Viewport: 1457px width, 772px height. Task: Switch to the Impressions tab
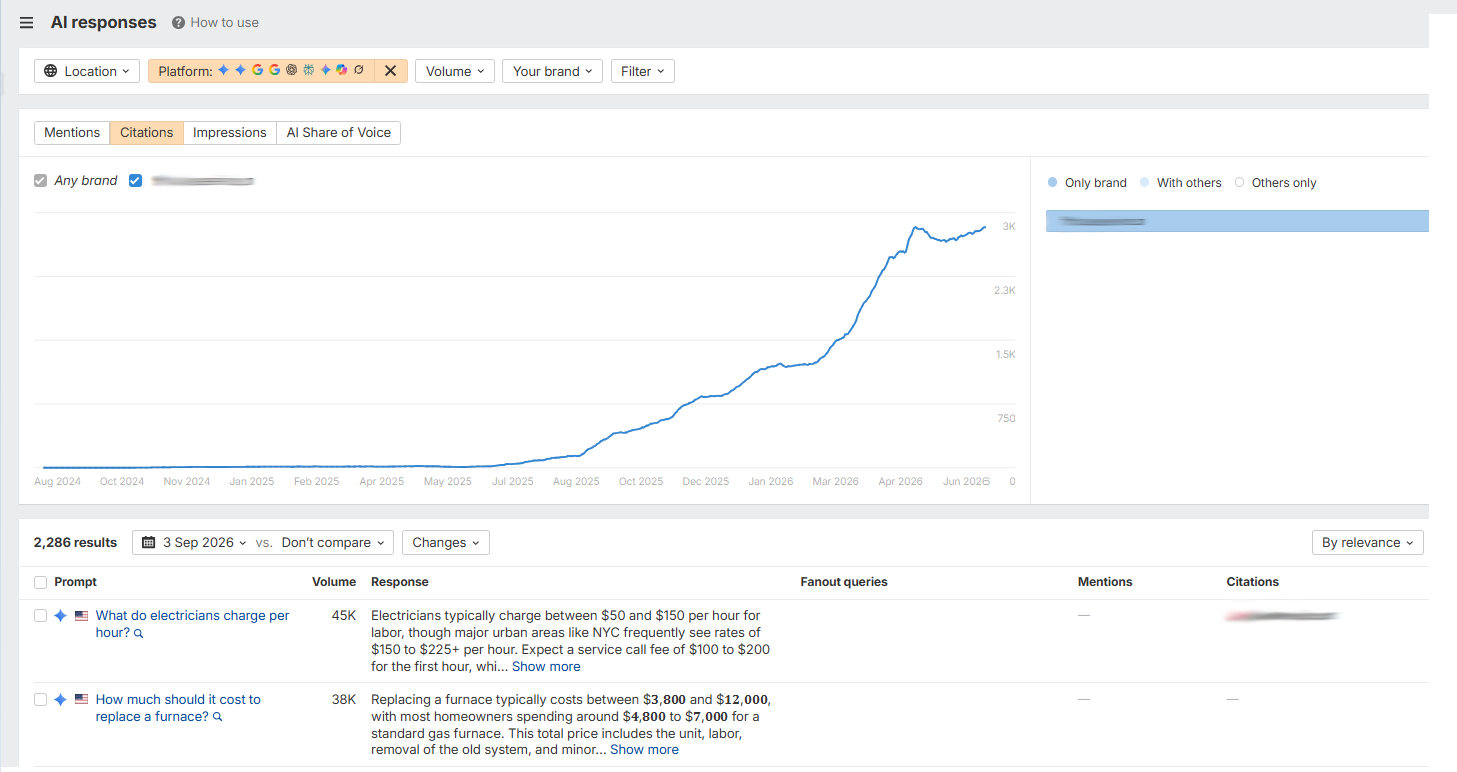coord(230,132)
